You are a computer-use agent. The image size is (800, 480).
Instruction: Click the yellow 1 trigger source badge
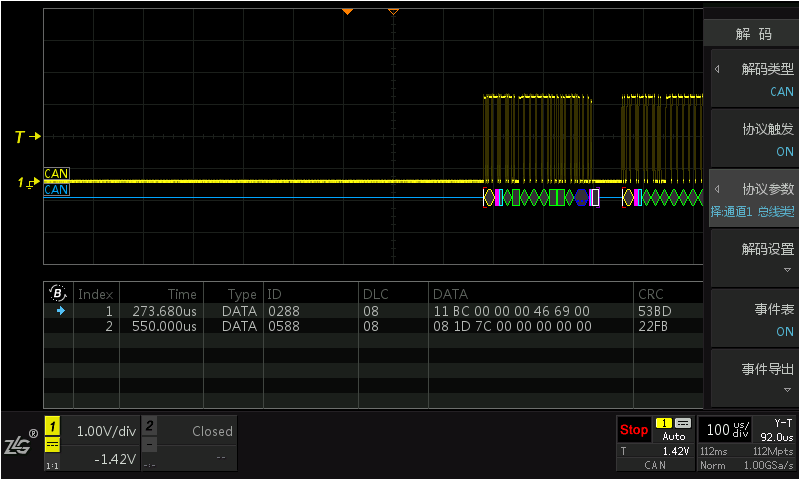pos(664,423)
